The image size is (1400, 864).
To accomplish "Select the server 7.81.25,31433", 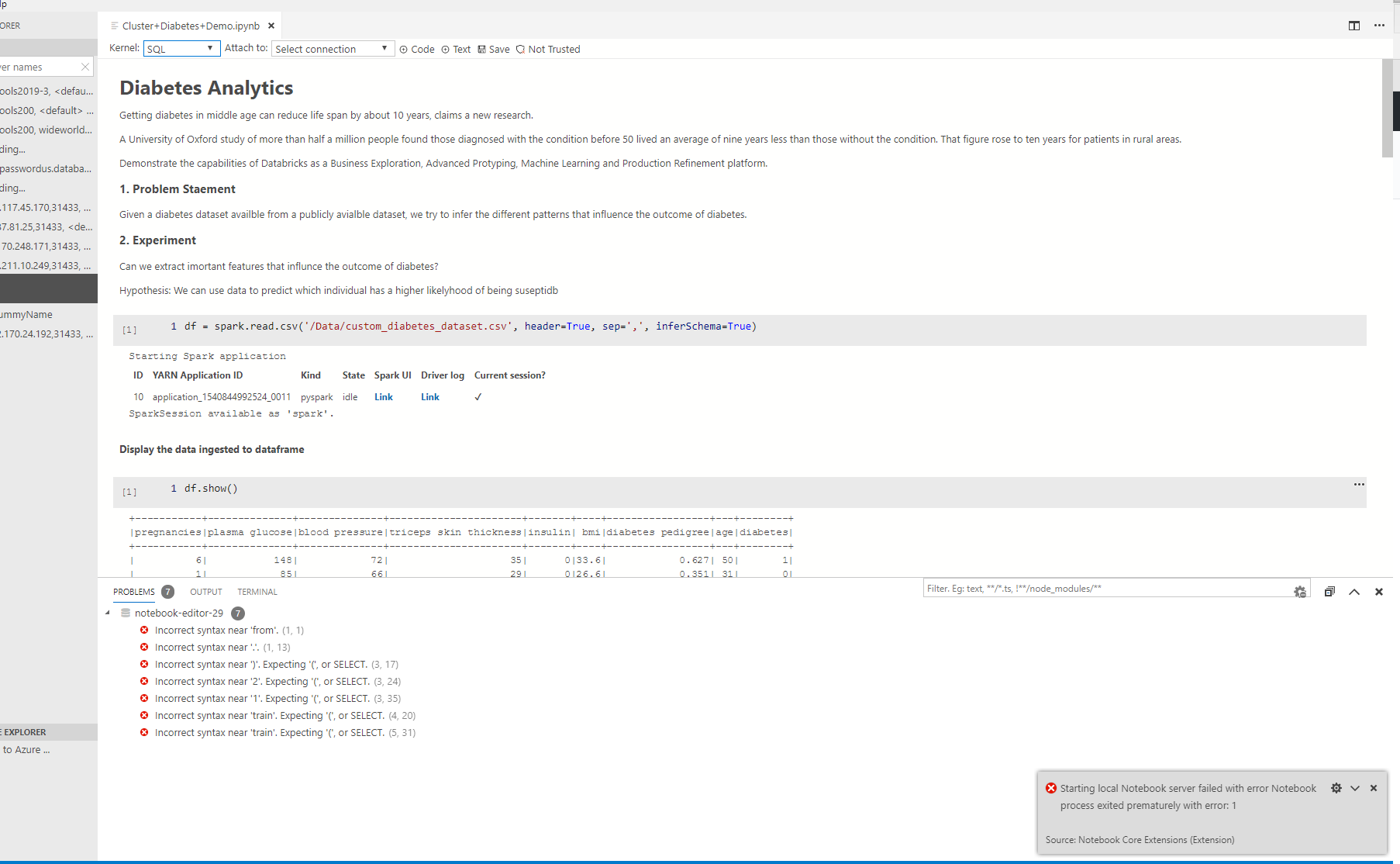I will pyautogui.click(x=48, y=226).
